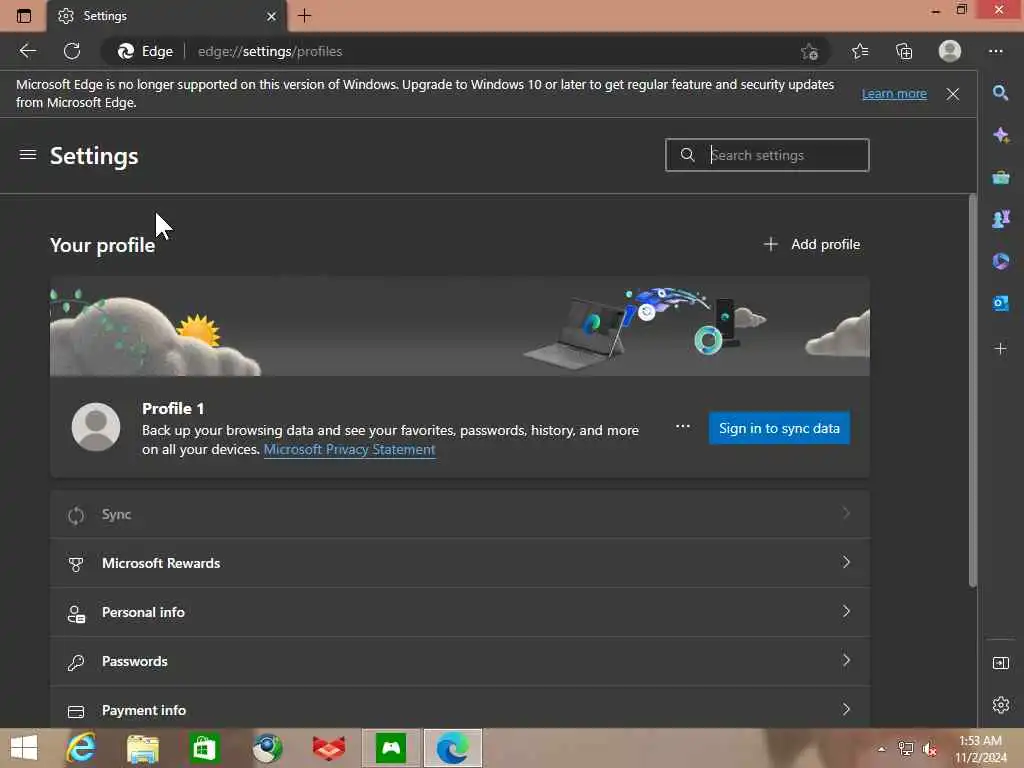This screenshot has width=1024, height=768.
Task: Close the Settings tab
Action: pos(271,16)
